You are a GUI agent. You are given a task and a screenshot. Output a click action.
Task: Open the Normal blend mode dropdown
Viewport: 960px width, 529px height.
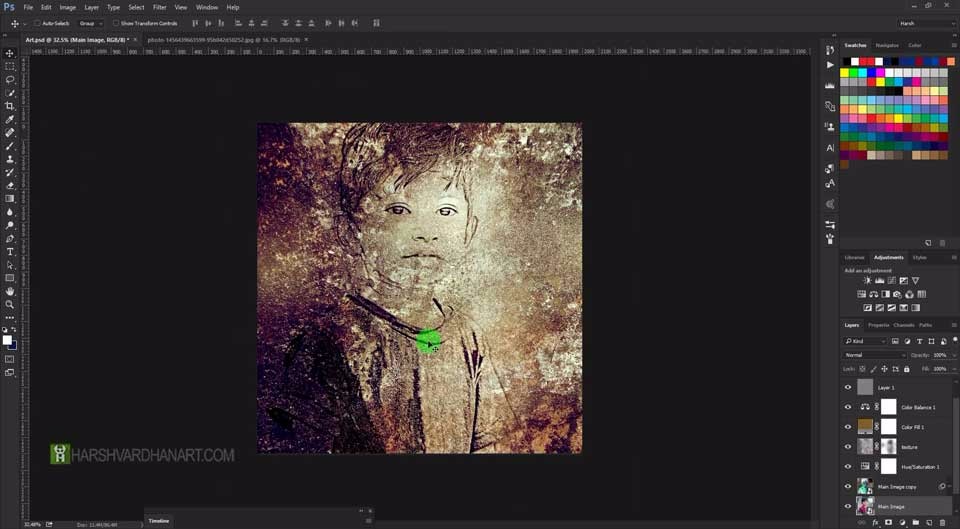tap(874, 355)
